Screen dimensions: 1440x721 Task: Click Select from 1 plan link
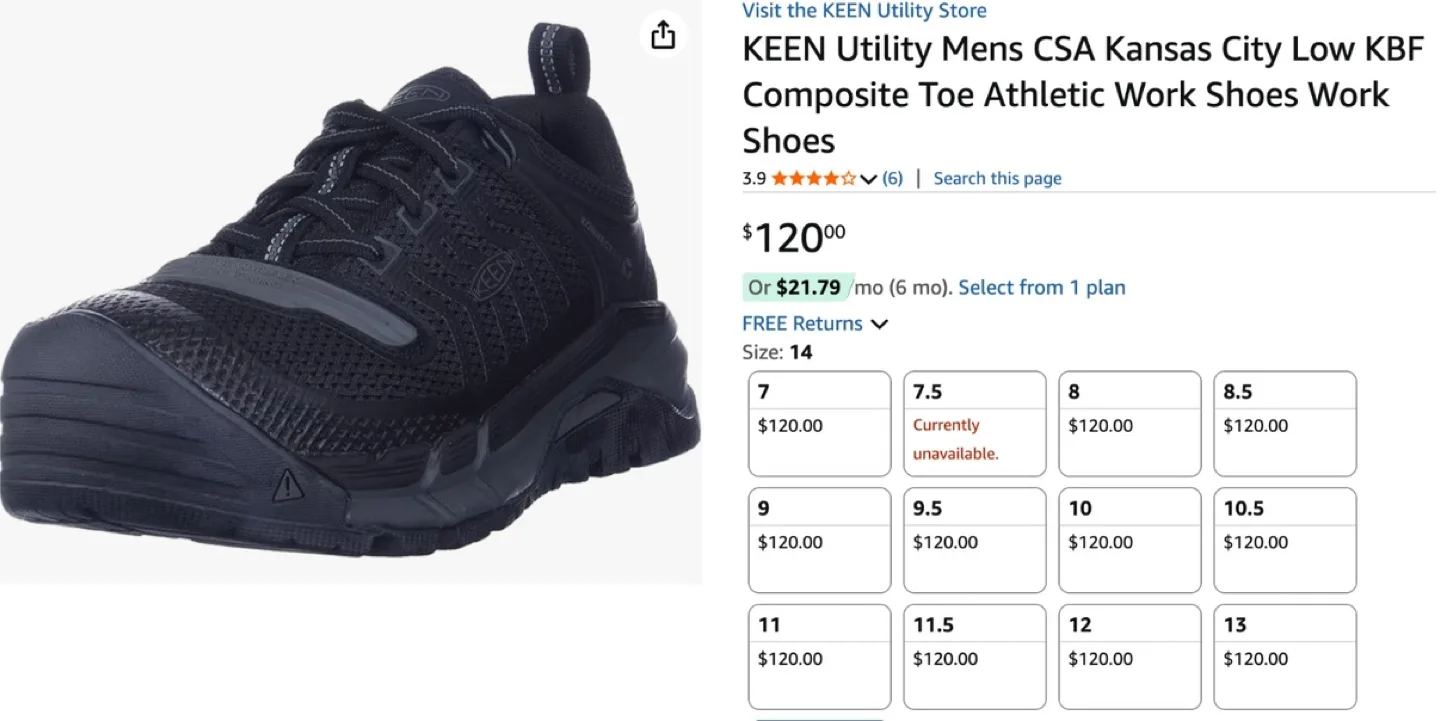pyautogui.click(x=1041, y=288)
